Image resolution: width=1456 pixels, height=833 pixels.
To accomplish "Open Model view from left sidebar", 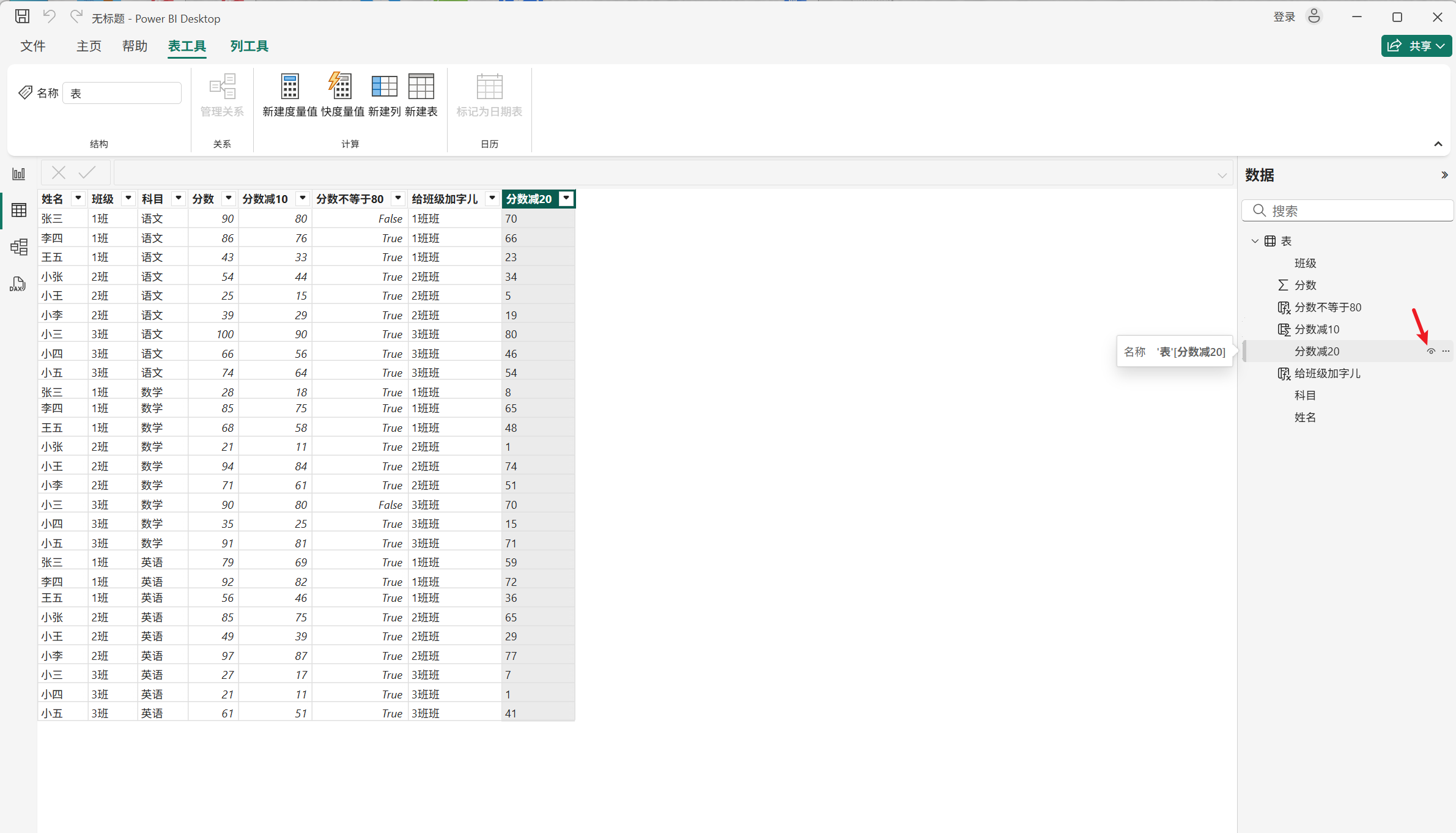I will tap(19, 247).
